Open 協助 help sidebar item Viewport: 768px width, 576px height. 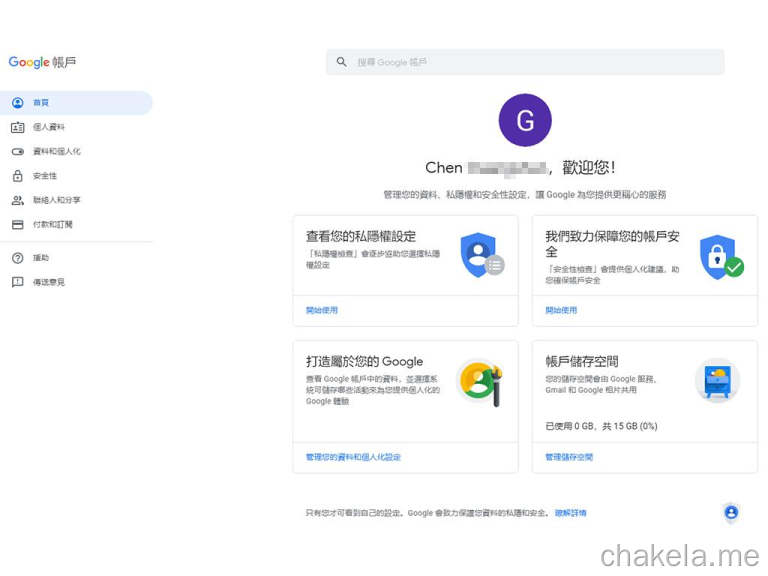pyautogui.click(x=76, y=258)
